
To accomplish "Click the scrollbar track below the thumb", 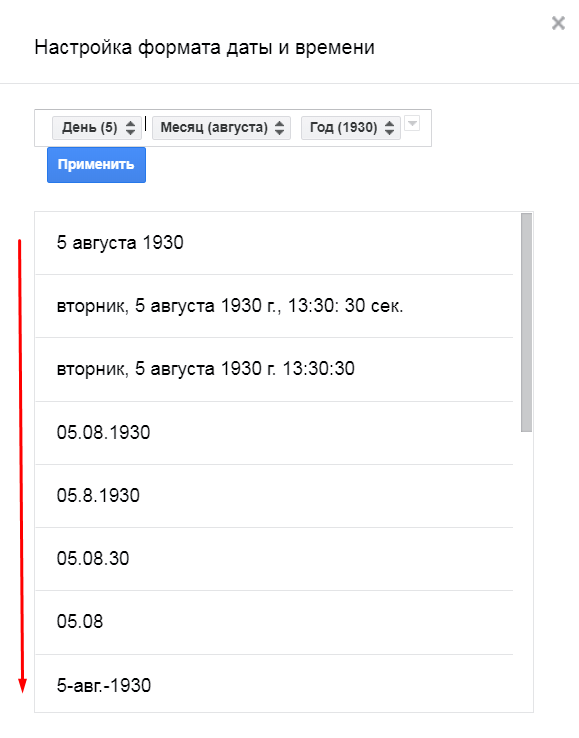I will [526, 570].
